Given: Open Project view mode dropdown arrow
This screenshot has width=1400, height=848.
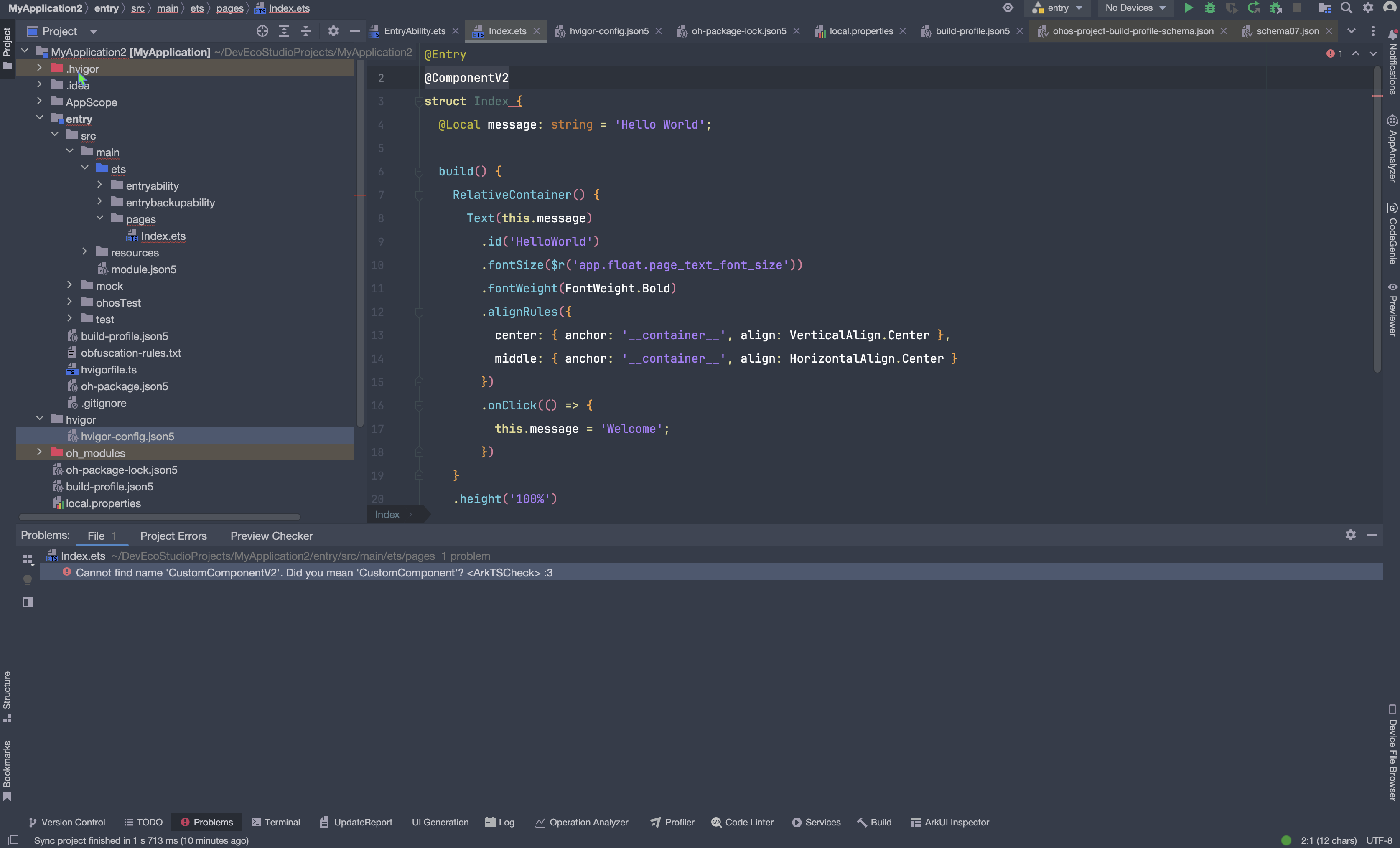Looking at the screenshot, I should coord(94,32).
